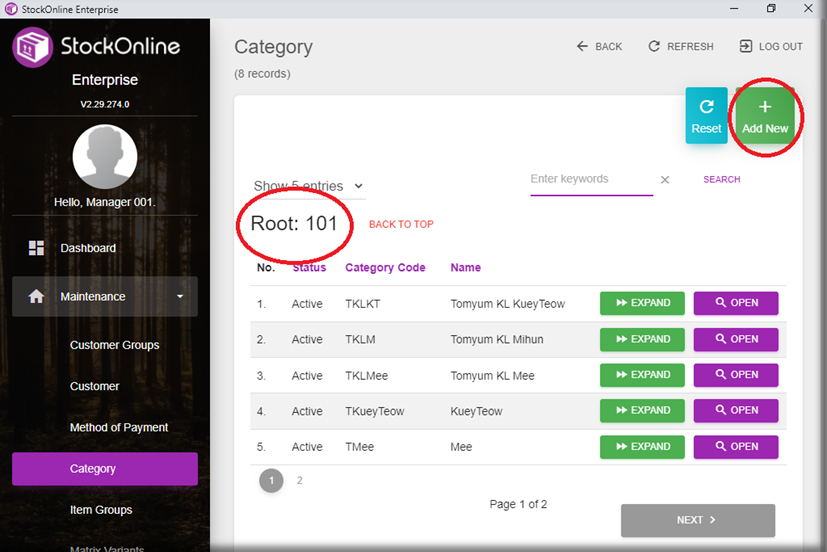Viewport: 827px width, 552px height.
Task: Select Method of Payment menu item
Action: [x=119, y=427]
